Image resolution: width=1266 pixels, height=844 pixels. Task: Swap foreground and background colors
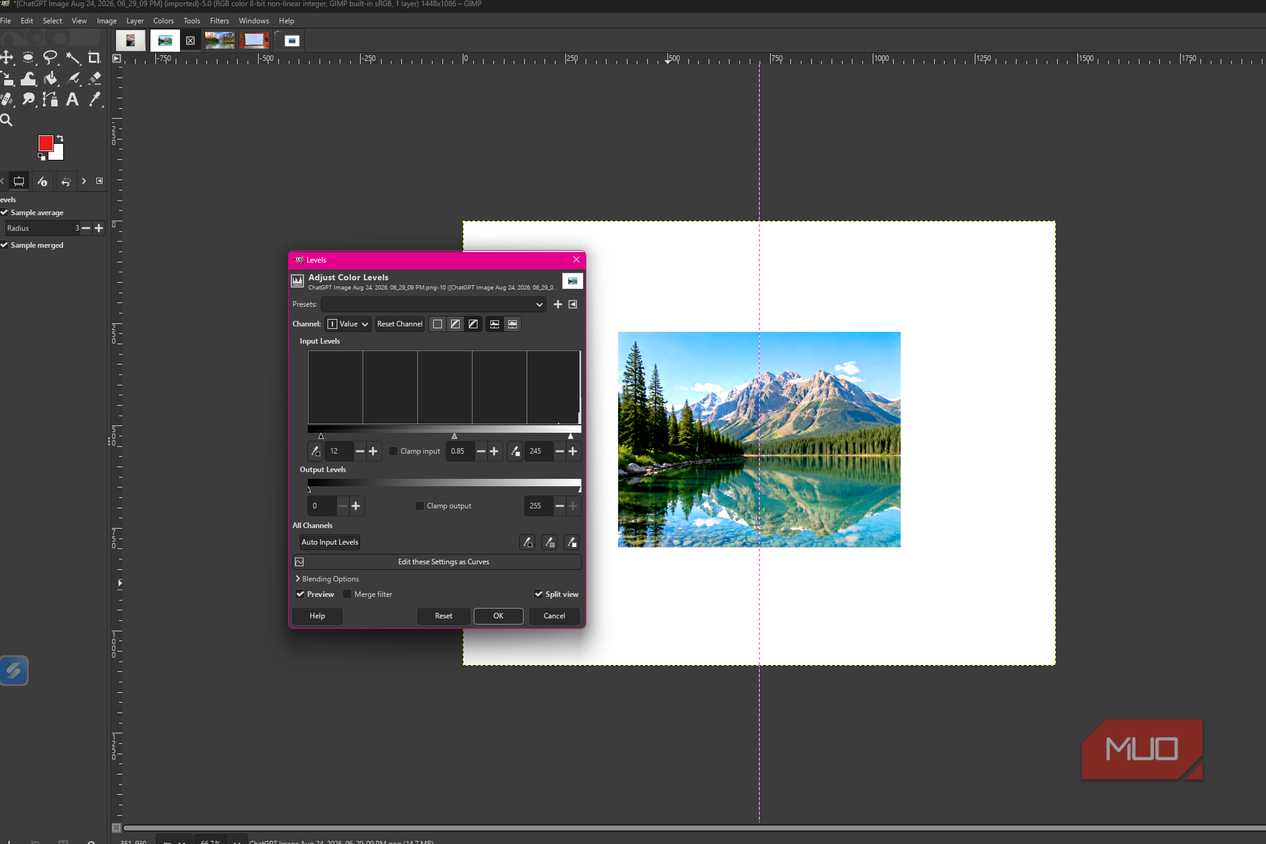(60, 138)
